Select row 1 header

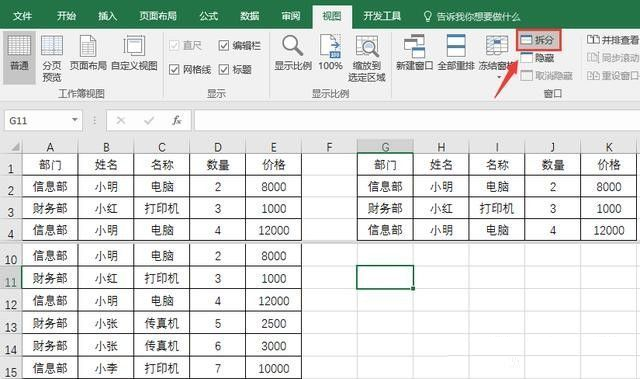click(x=11, y=165)
